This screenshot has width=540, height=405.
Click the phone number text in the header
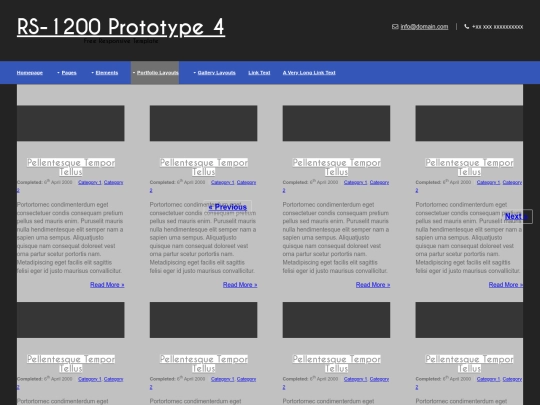click(x=497, y=27)
